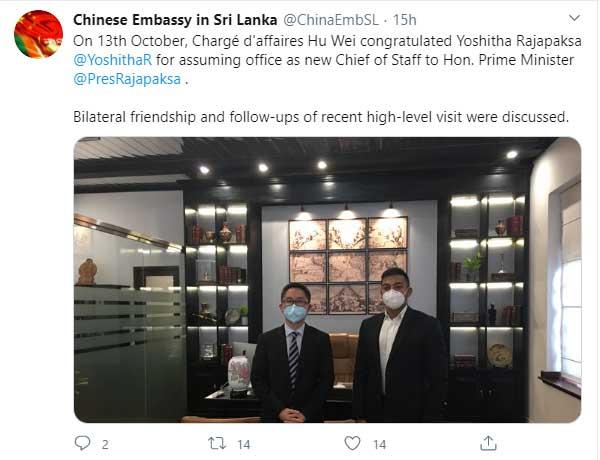Click the reply count number 2
Viewport: 600px width, 460px height.
(x=105, y=444)
